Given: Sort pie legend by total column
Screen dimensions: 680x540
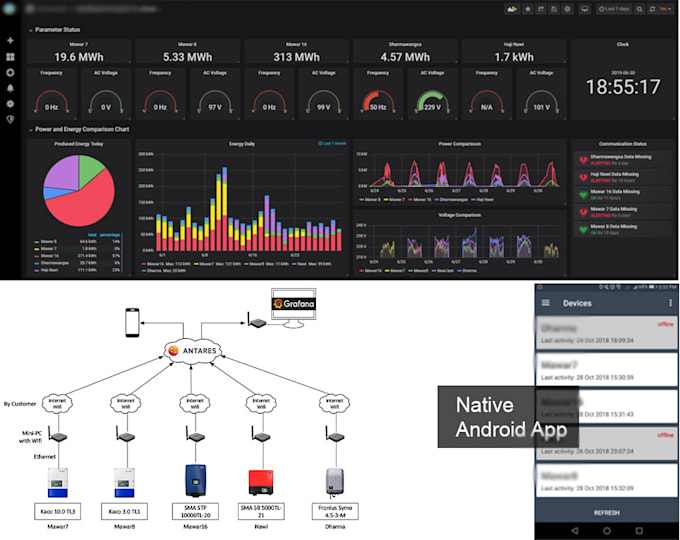Looking at the screenshot, I should tap(92, 235).
